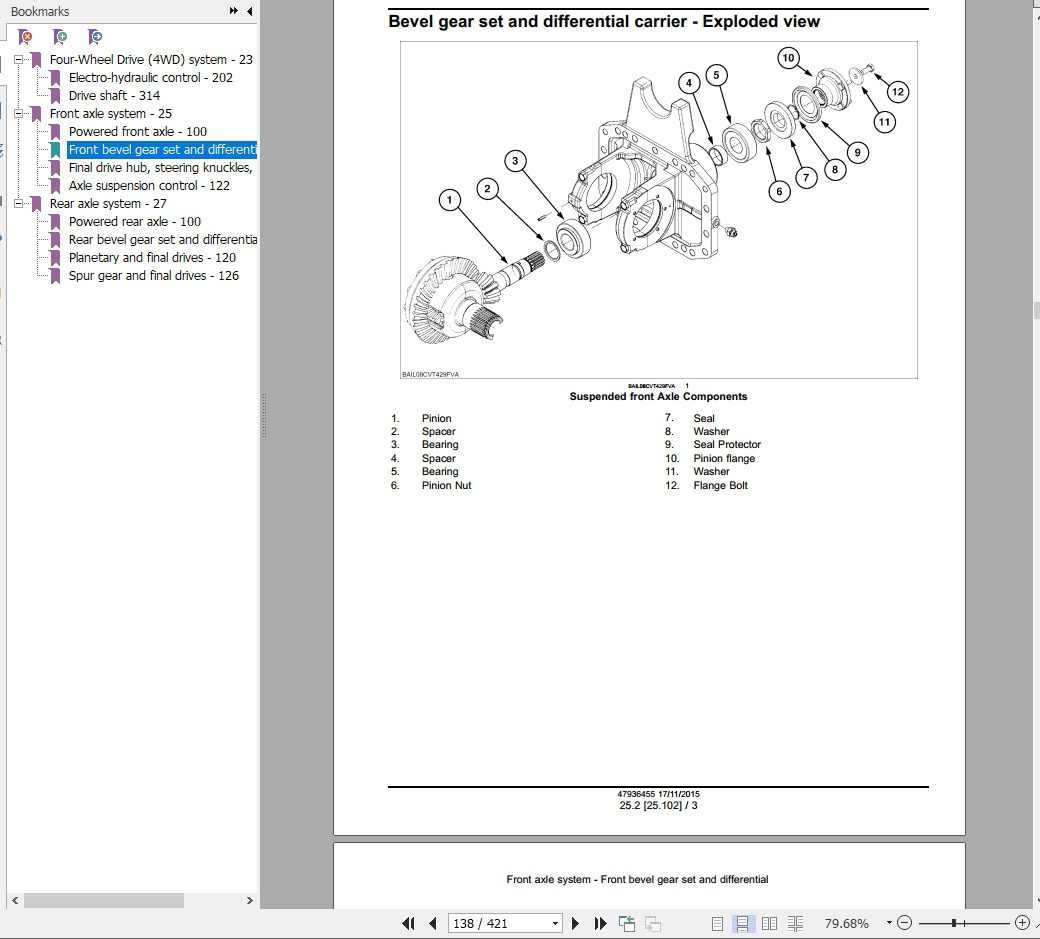Jump to the last page
Viewport: 1040px width, 939px height.
click(x=600, y=923)
